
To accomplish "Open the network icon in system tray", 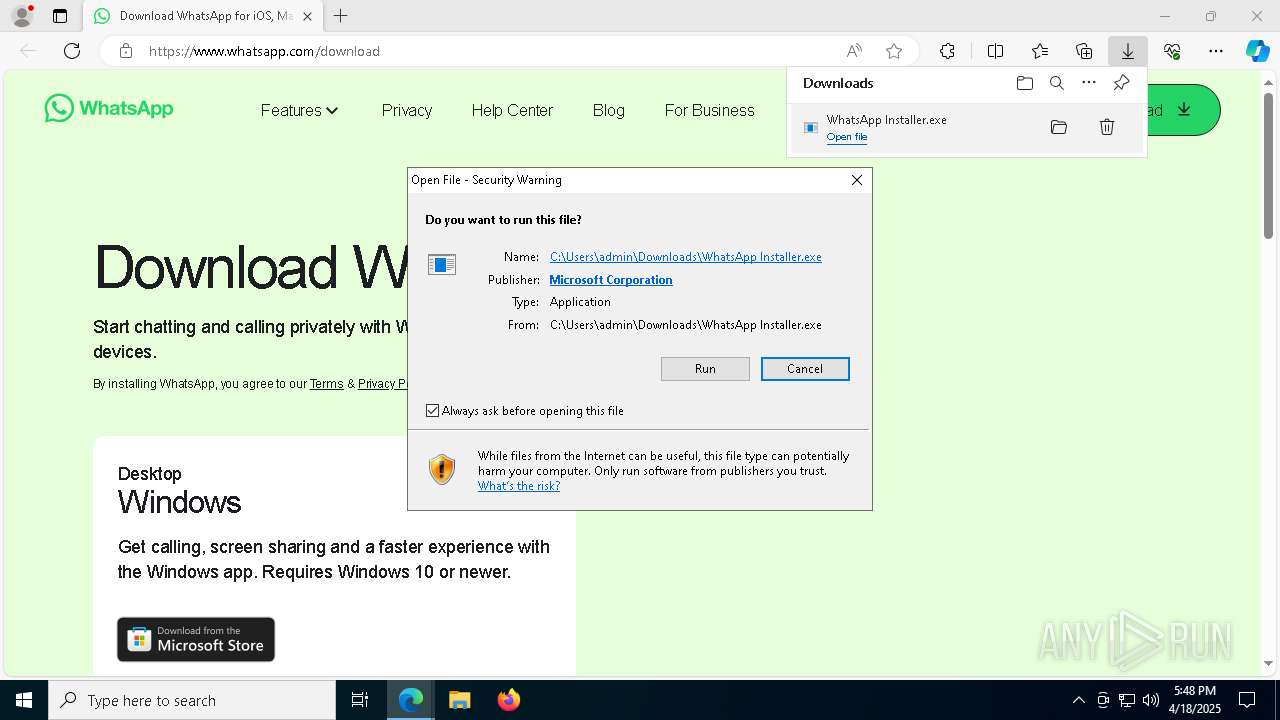I will click(x=1127, y=700).
